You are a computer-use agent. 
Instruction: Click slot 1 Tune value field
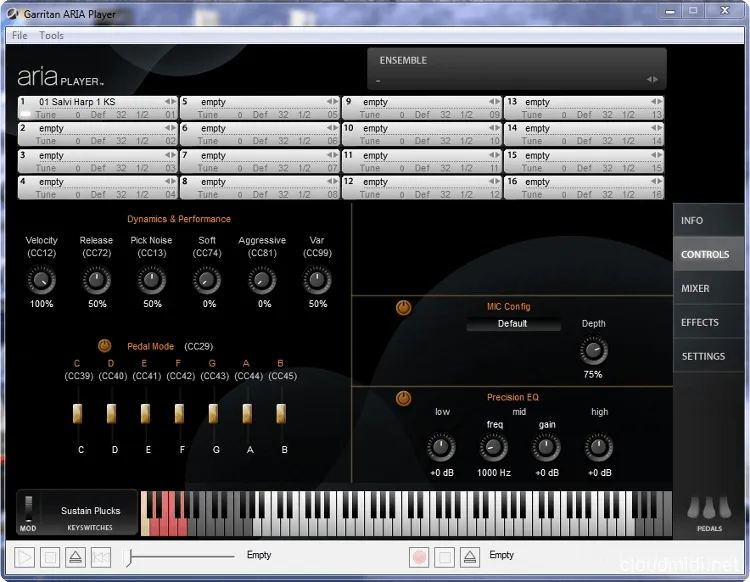[x=77, y=115]
